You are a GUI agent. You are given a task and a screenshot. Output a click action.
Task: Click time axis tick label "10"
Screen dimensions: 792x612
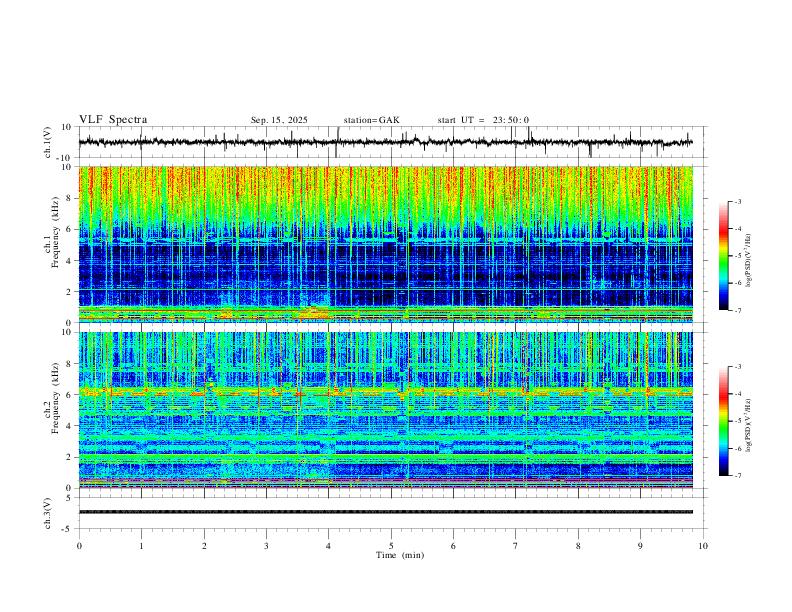pos(703,546)
